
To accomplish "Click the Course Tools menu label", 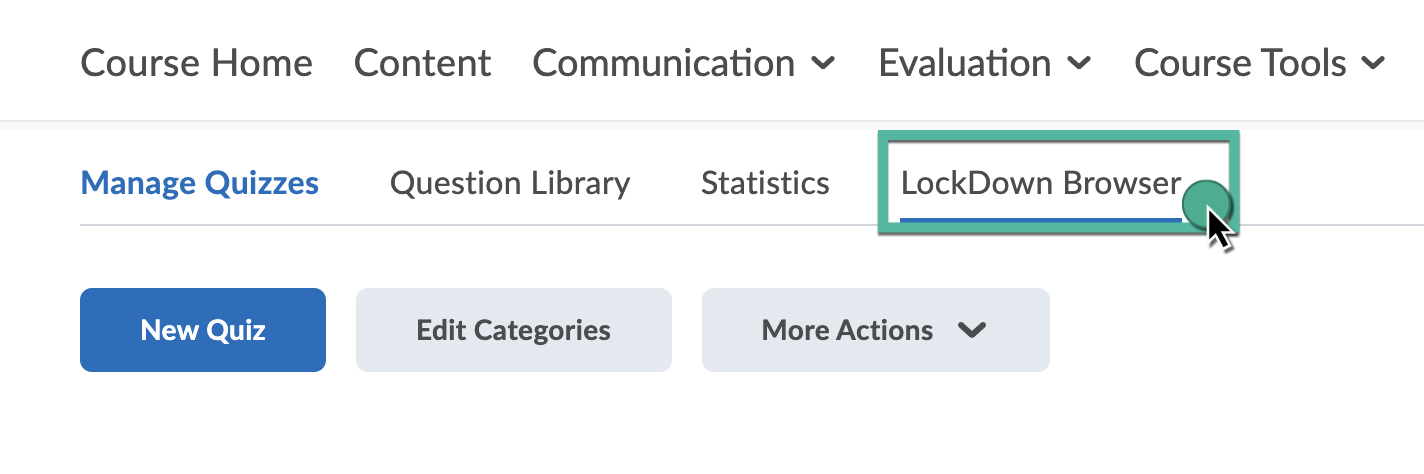I will point(1240,63).
